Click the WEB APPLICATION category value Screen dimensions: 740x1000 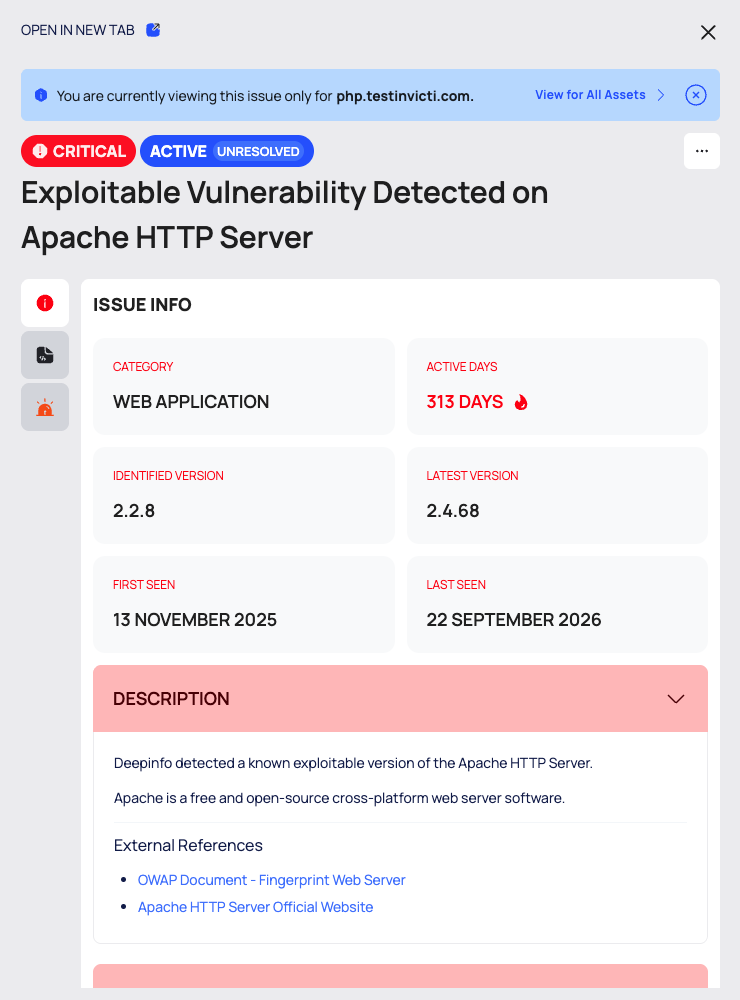[x=191, y=402]
